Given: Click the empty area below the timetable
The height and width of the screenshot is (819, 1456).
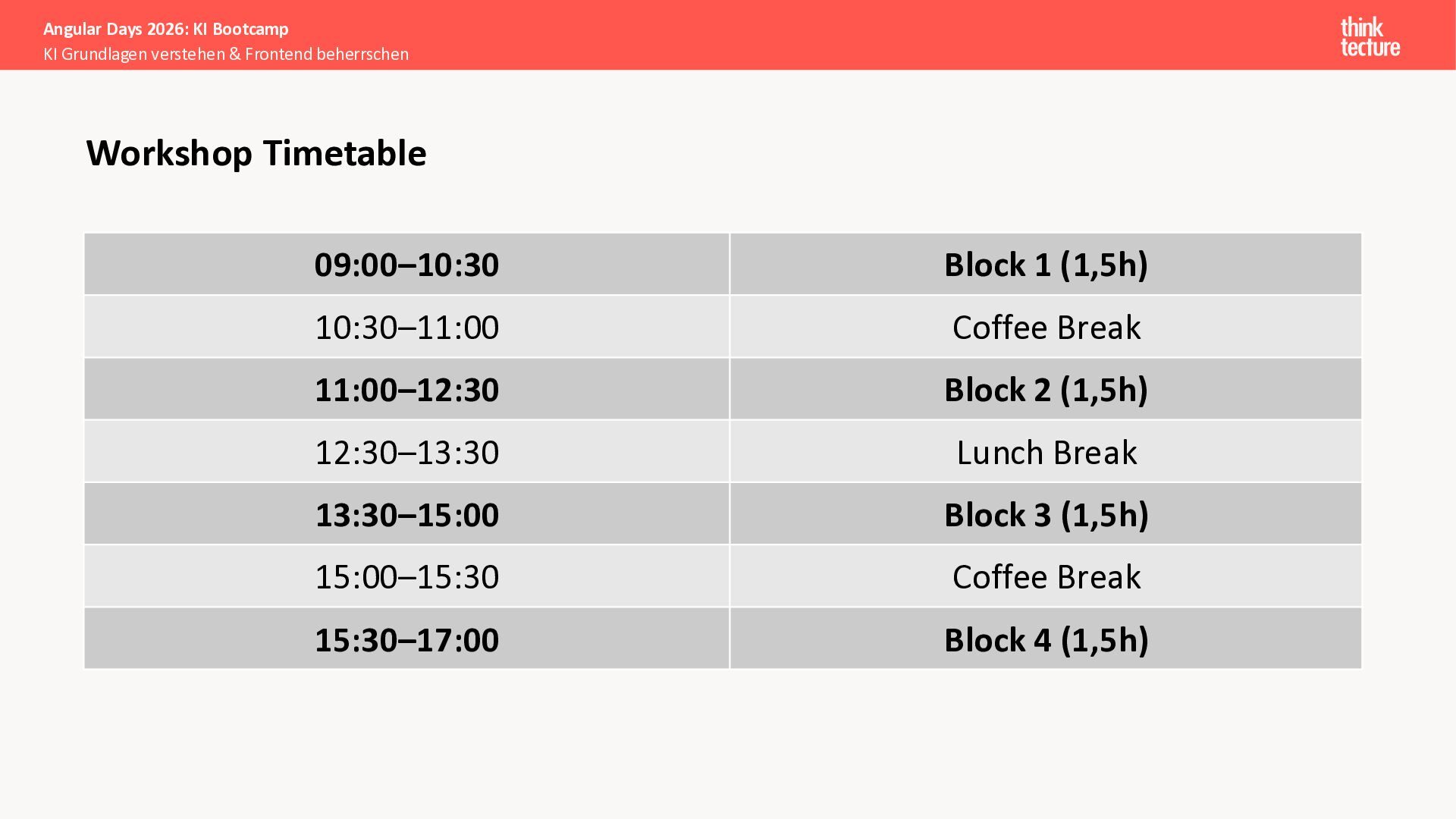Looking at the screenshot, I should (x=728, y=743).
